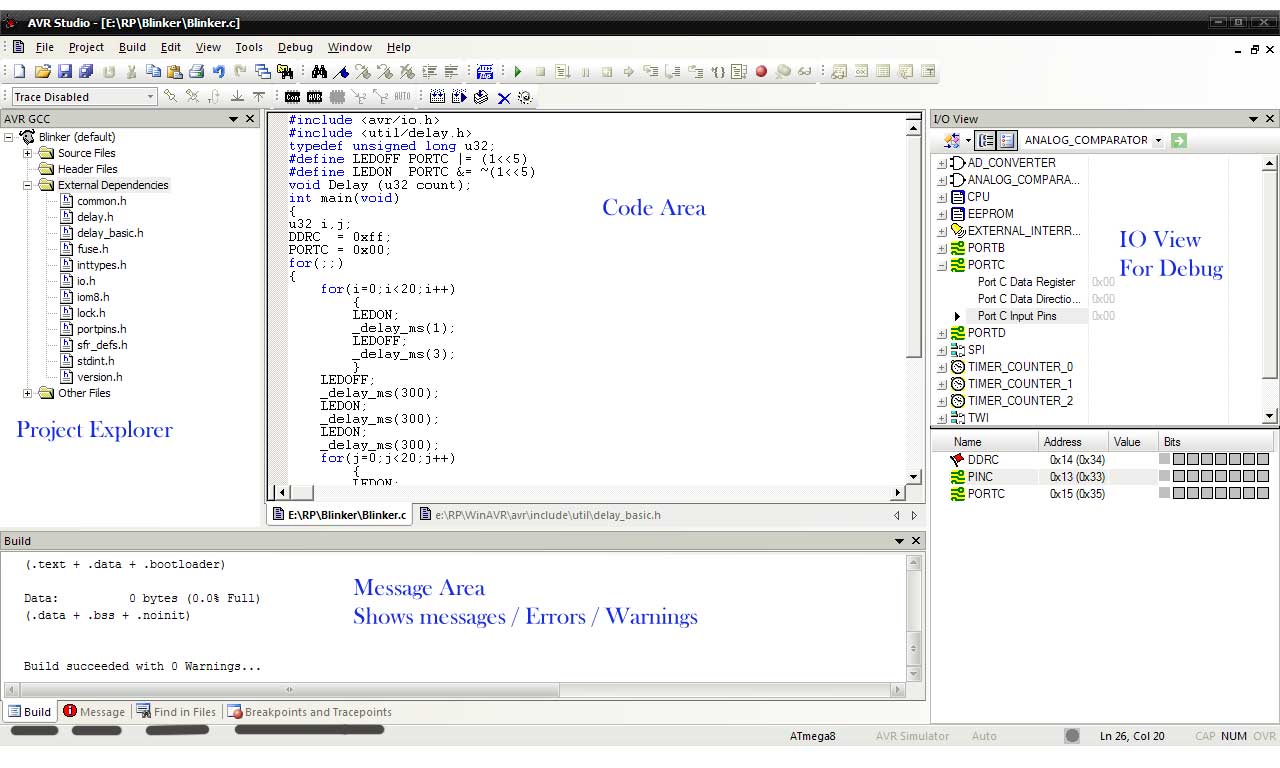Image resolution: width=1280 pixels, height=768 pixels.
Task: Open the Project menu
Action: [86, 47]
